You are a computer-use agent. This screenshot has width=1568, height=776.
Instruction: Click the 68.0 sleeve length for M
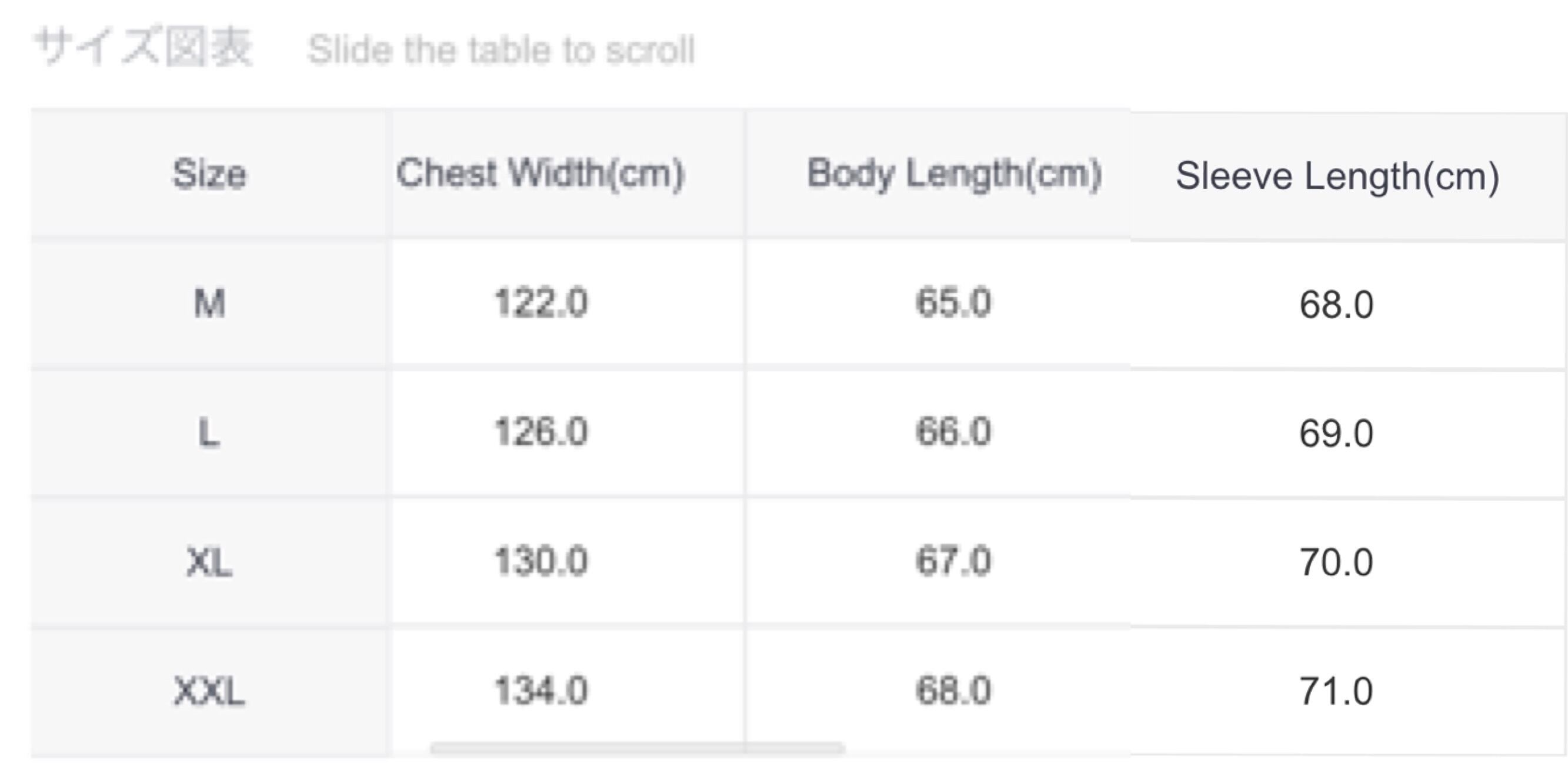tap(1336, 305)
